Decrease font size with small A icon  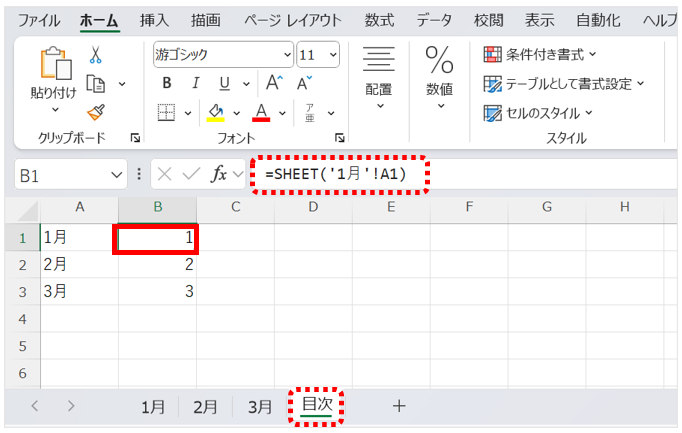304,83
